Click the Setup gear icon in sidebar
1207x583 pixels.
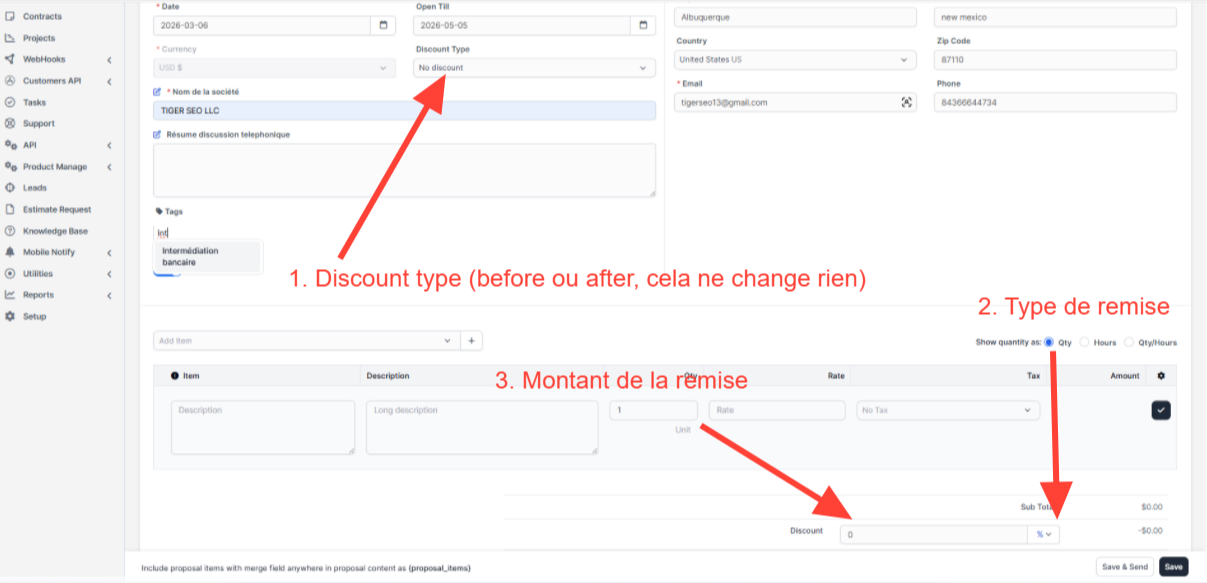click(10, 316)
